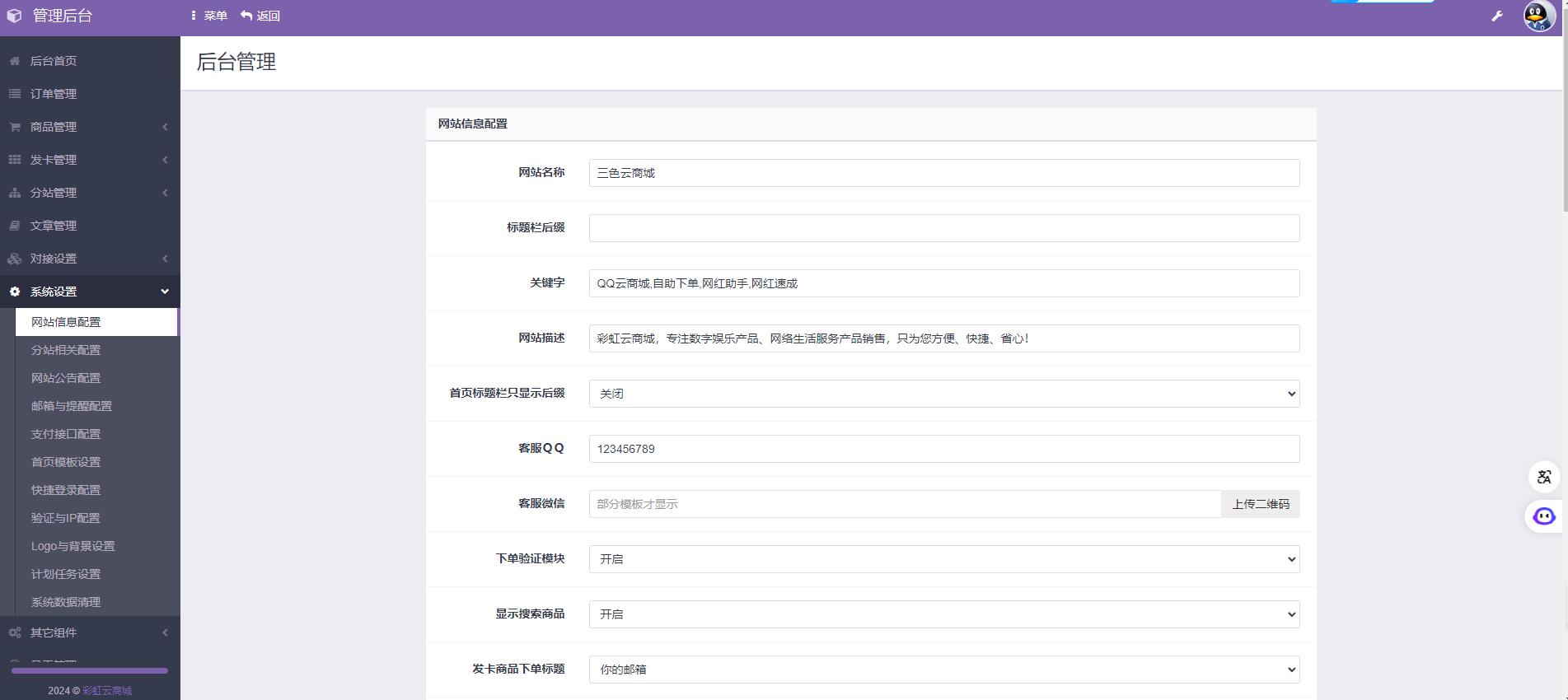Open the 首页标题栏只显示后缀 dropdown
1568x700 pixels.
pyautogui.click(x=943, y=394)
